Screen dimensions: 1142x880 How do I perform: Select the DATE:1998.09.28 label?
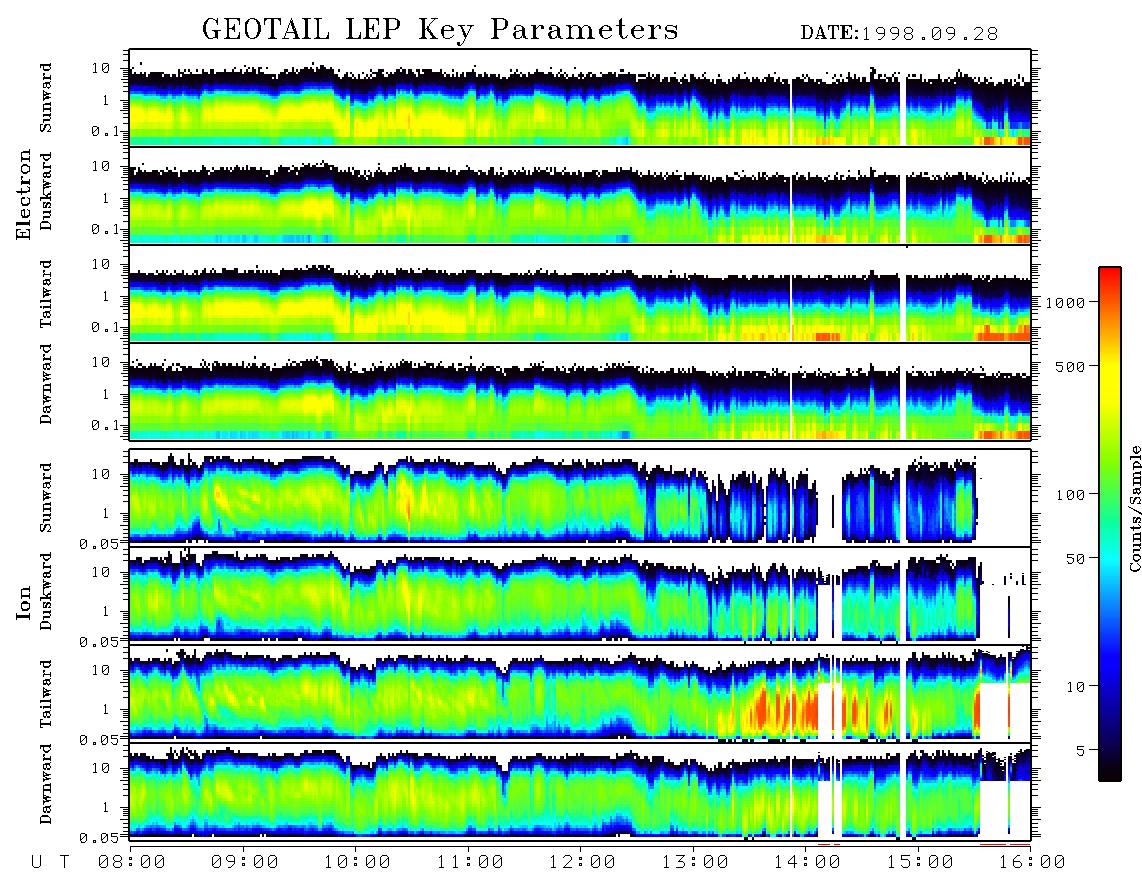point(899,34)
